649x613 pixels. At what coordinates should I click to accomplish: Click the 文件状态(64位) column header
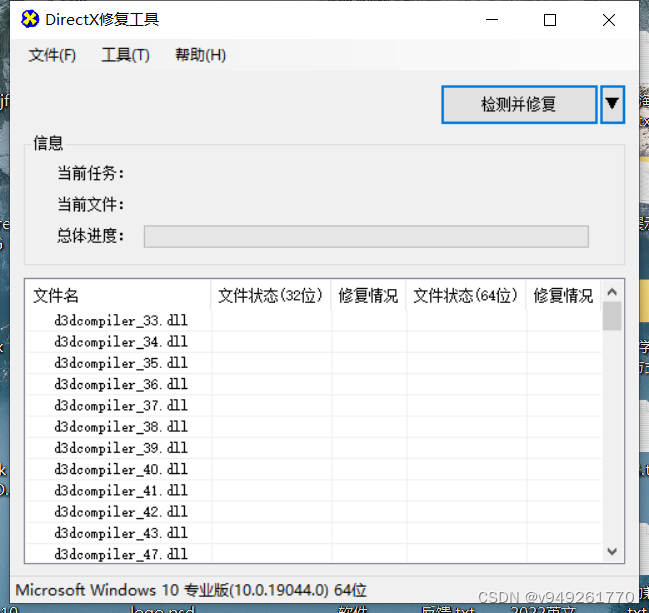click(x=466, y=296)
